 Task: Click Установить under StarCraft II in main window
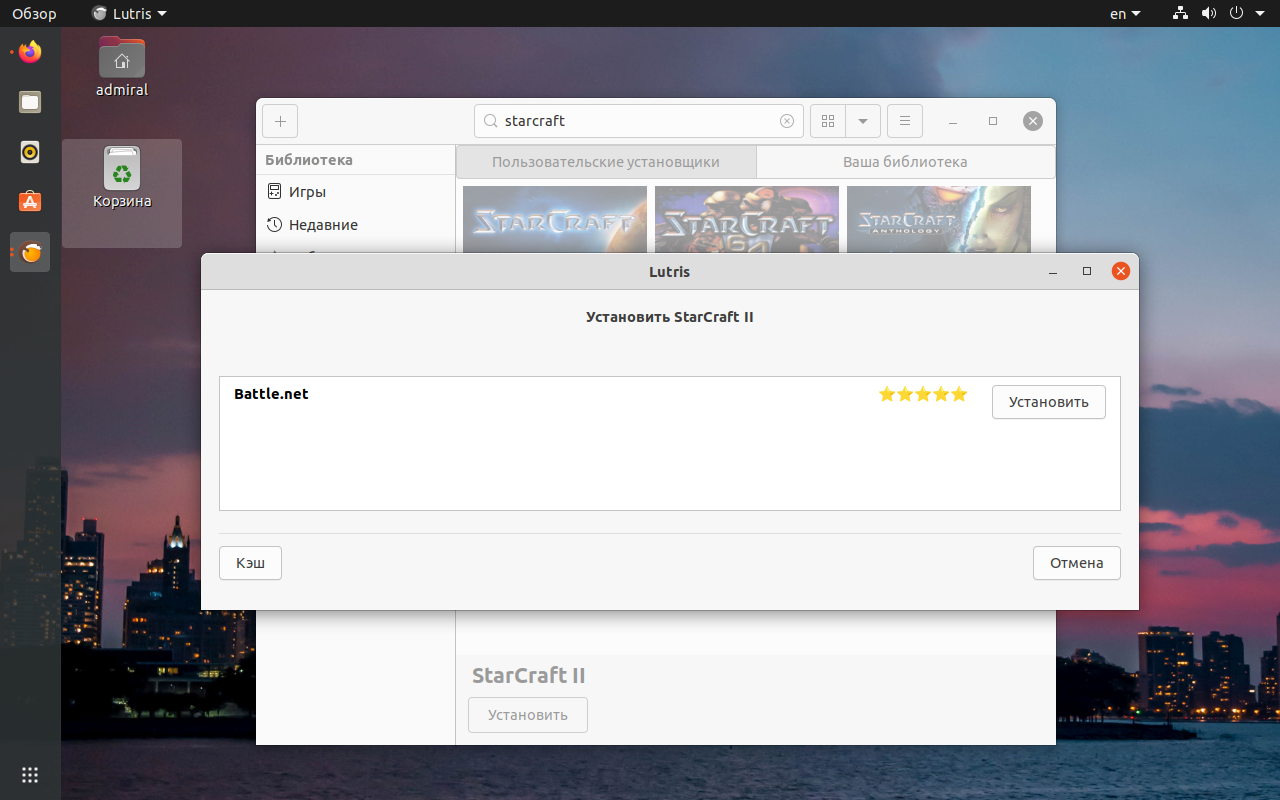pyautogui.click(x=528, y=715)
